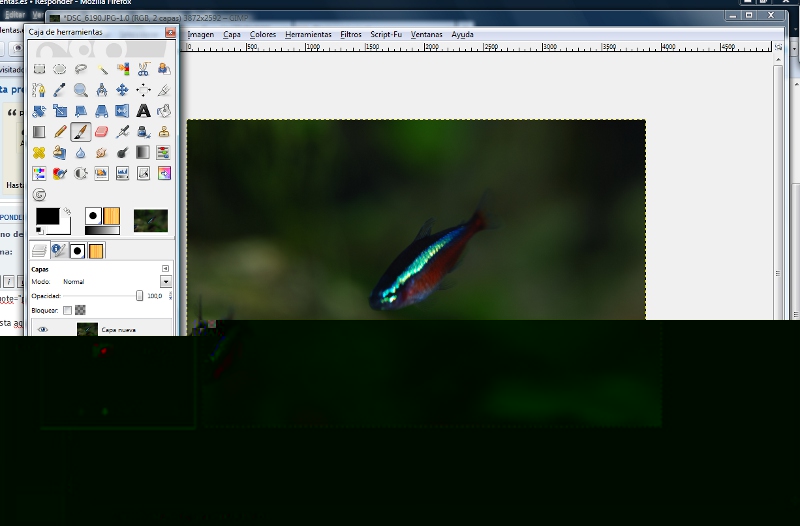
Task: Choose the Shear tool
Action: click(81, 111)
